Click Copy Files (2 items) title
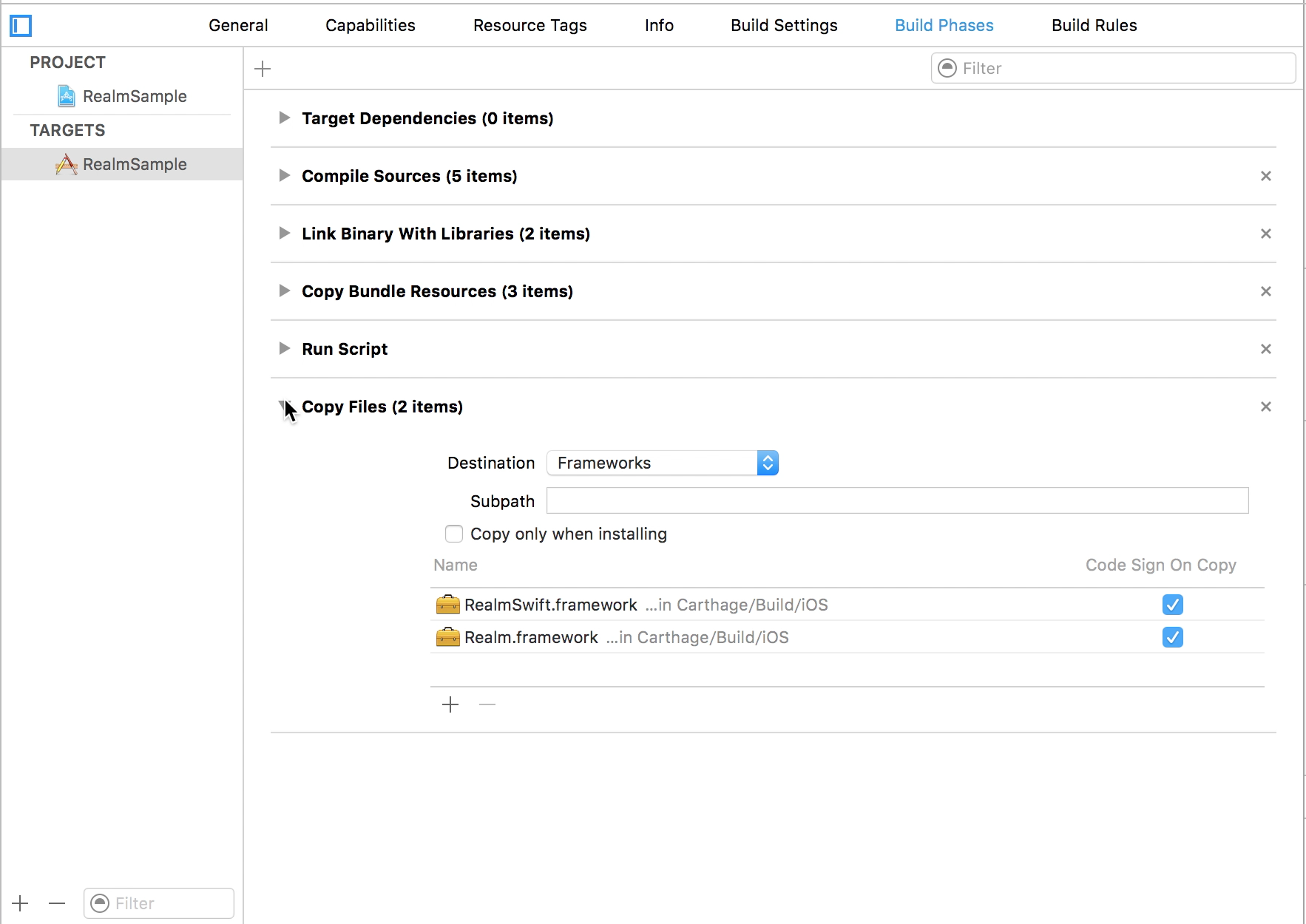This screenshot has height=924, width=1306. (x=382, y=407)
